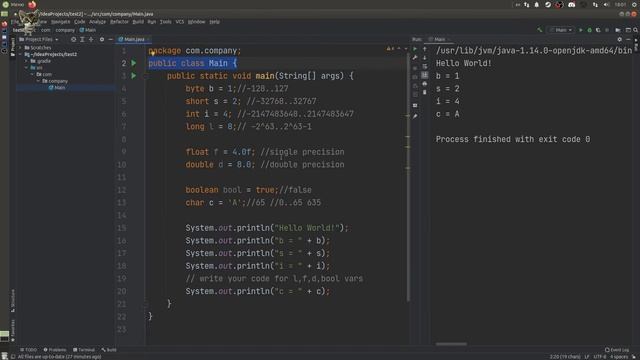Image resolution: width=640 pixels, height=360 pixels.
Task: Change UTF-8 file encoding in status bar
Action: (600, 357)
